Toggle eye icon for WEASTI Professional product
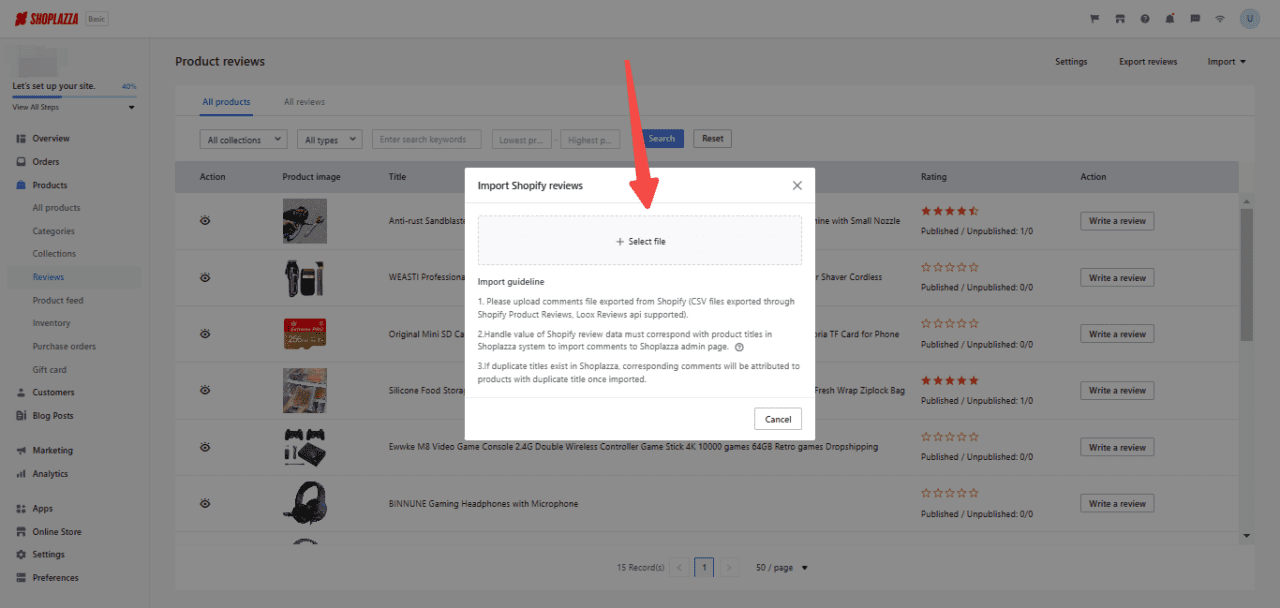Image resolution: width=1280 pixels, height=608 pixels. tap(205, 277)
